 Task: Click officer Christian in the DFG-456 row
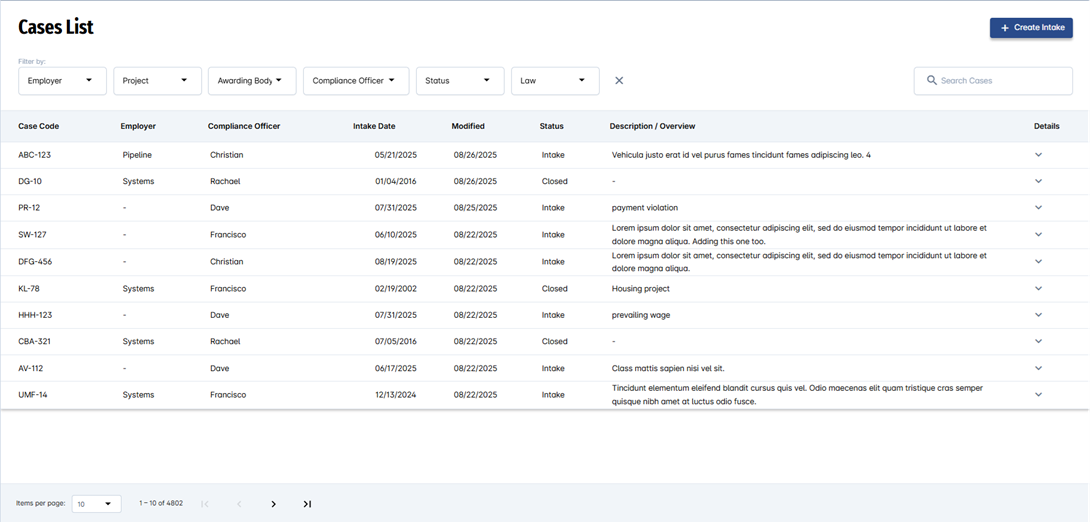point(227,262)
